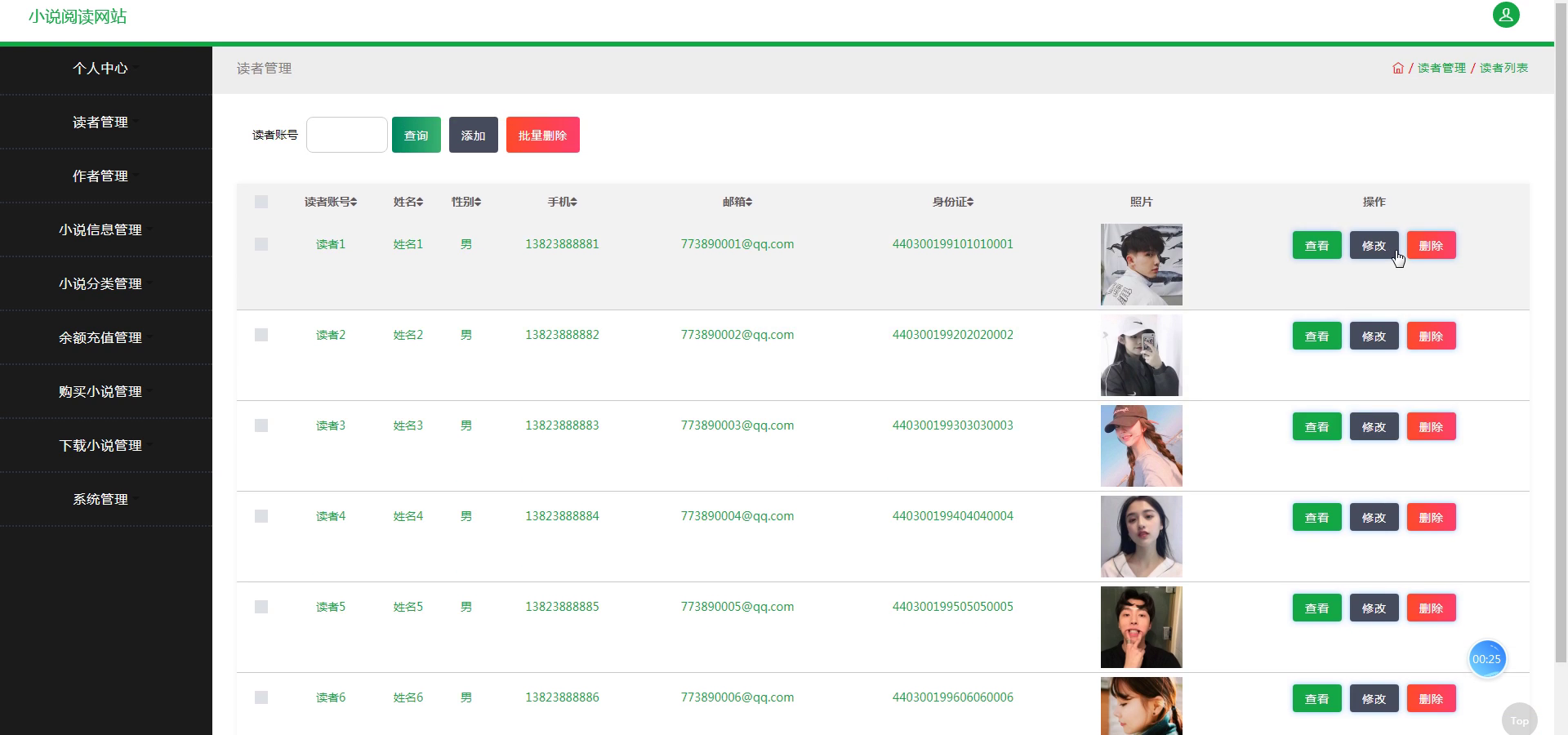1568x735 pixels.
Task: Open the user profile avatar icon
Action: point(1506,15)
